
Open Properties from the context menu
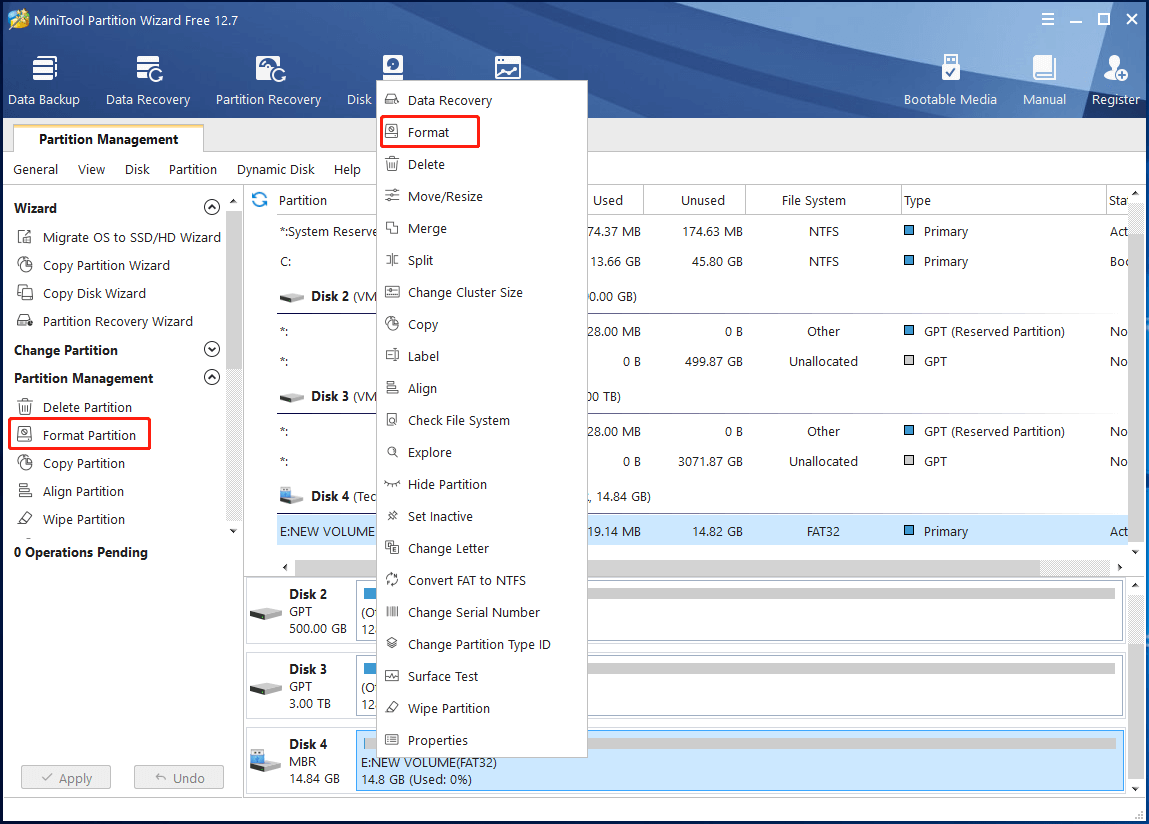pyautogui.click(x=481, y=740)
